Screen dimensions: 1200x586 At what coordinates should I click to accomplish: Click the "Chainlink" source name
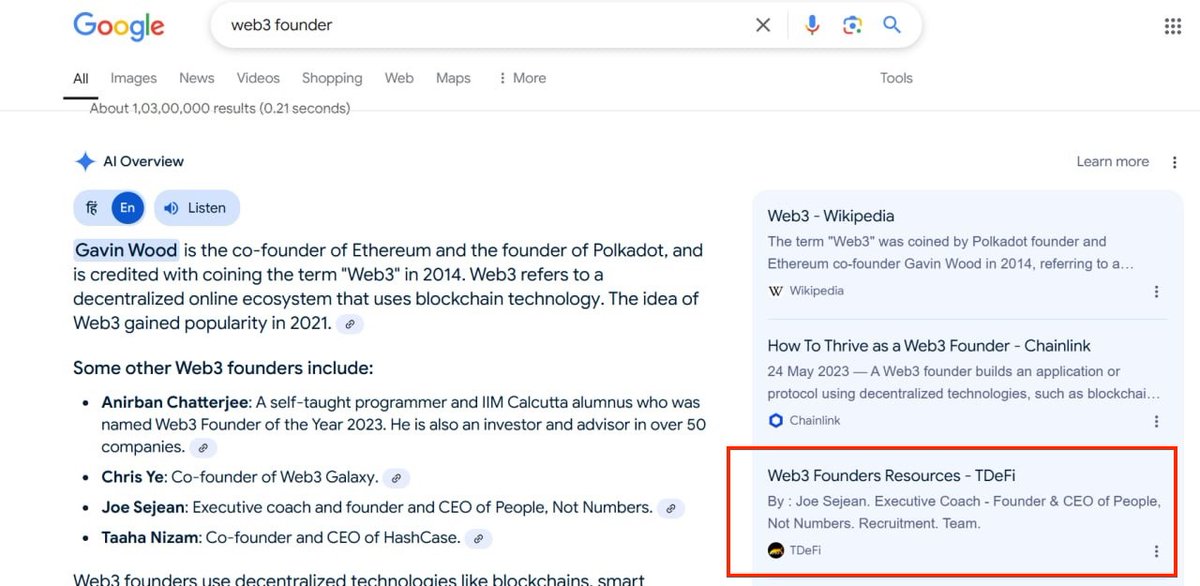click(x=815, y=421)
